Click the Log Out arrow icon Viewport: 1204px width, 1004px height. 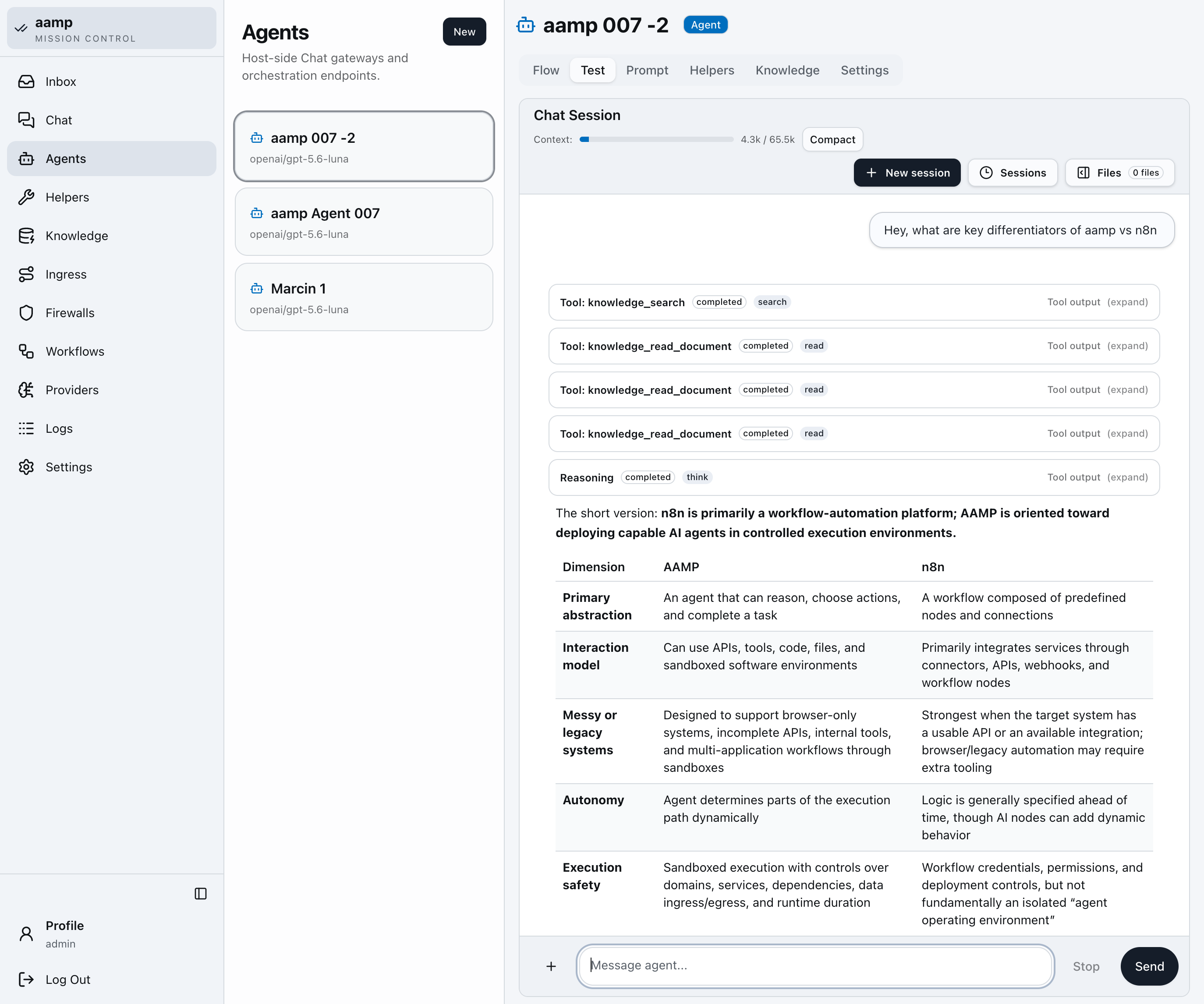click(x=26, y=979)
